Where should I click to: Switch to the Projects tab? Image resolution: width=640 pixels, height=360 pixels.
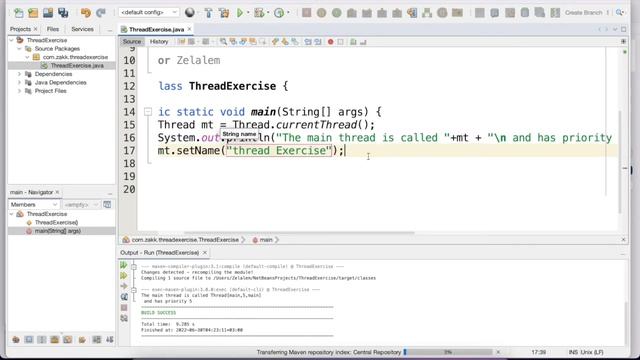coord(20,29)
